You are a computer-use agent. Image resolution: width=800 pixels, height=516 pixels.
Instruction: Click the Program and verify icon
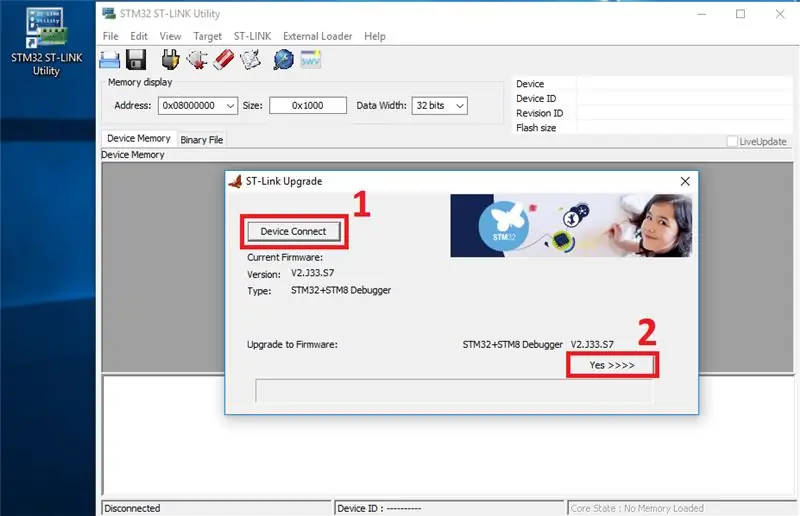(x=251, y=60)
